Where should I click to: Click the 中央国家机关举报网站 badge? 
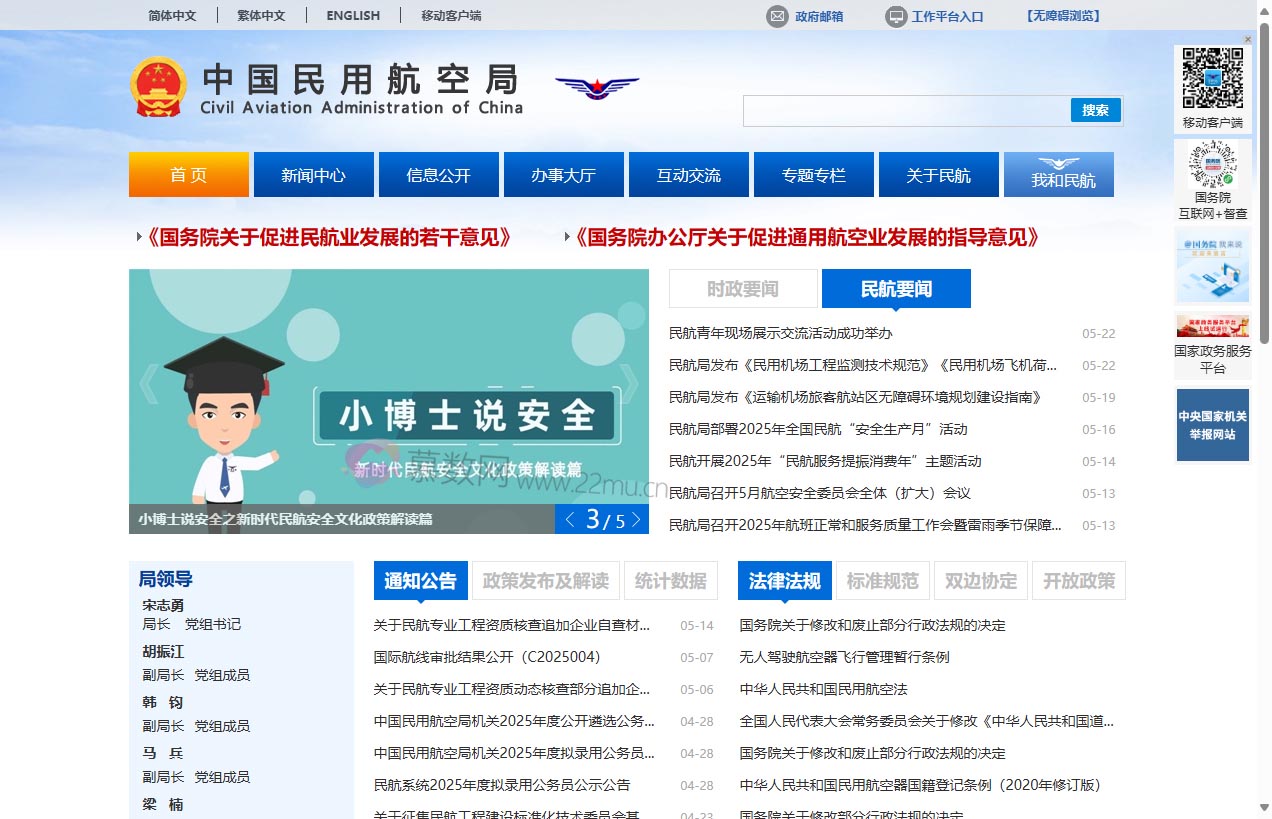pos(1212,424)
